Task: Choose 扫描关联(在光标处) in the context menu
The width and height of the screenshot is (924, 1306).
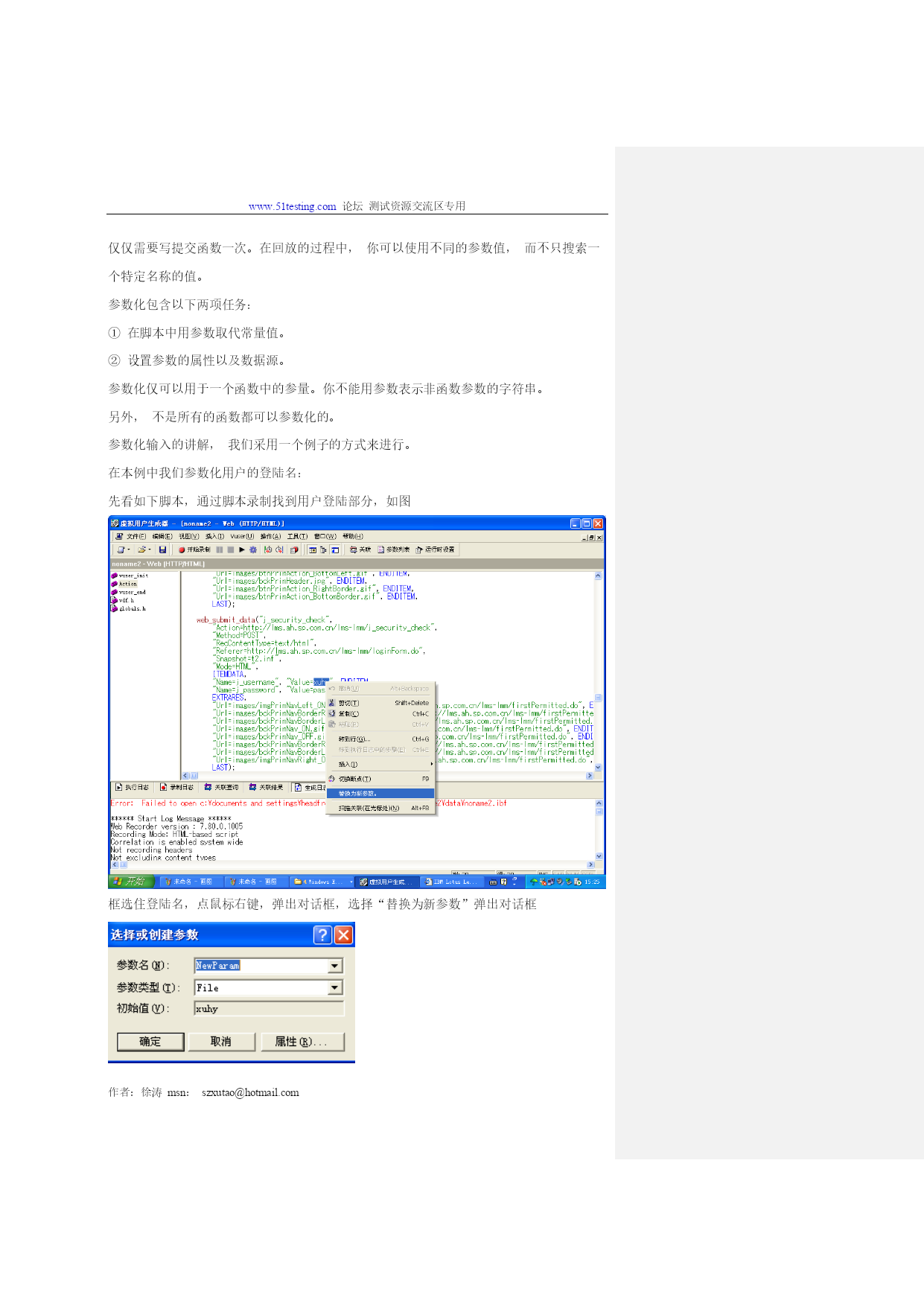Action: click(x=380, y=808)
